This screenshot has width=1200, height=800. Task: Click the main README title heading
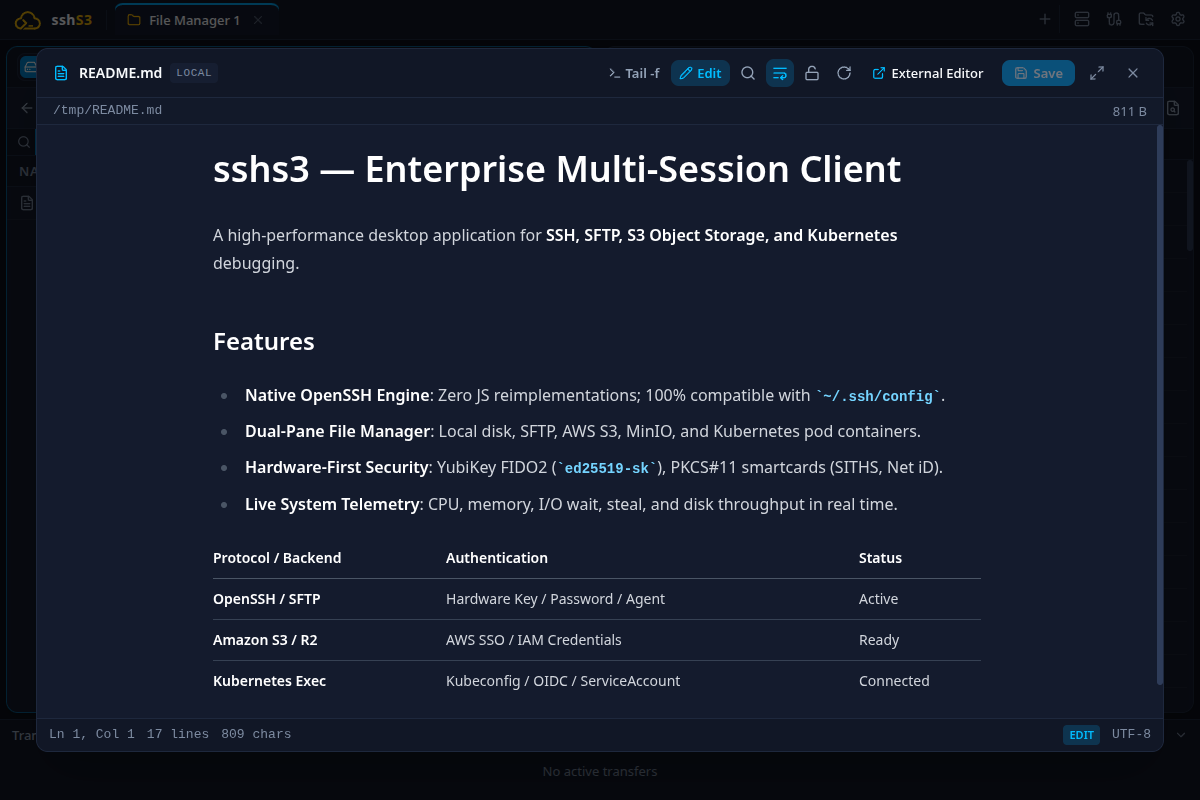557,169
